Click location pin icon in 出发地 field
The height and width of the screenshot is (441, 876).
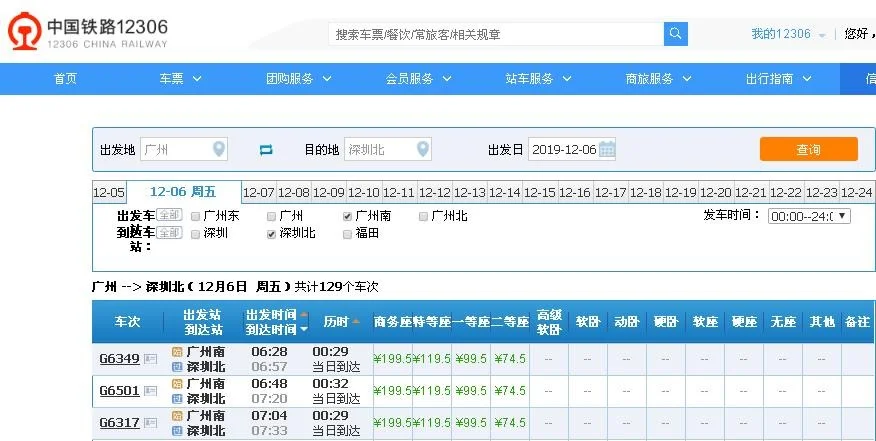[x=219, y=149]
